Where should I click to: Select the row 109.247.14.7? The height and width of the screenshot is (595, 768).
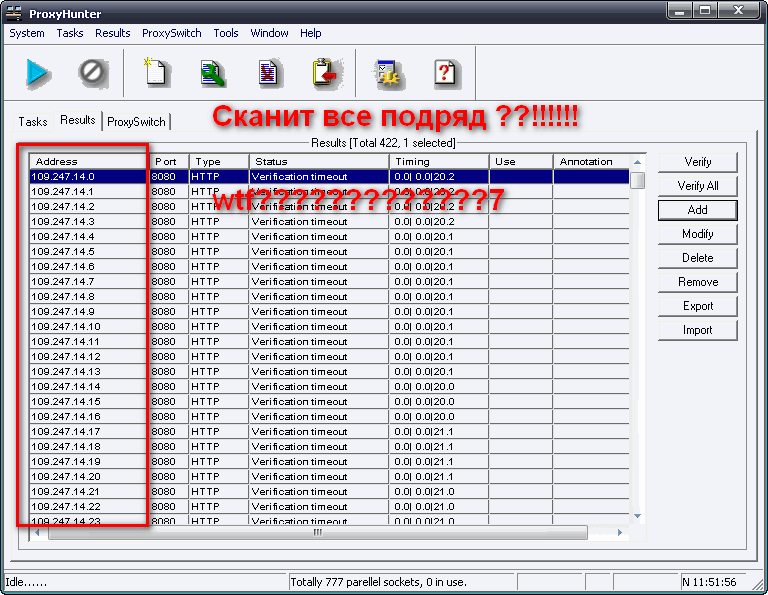[330, 282]
